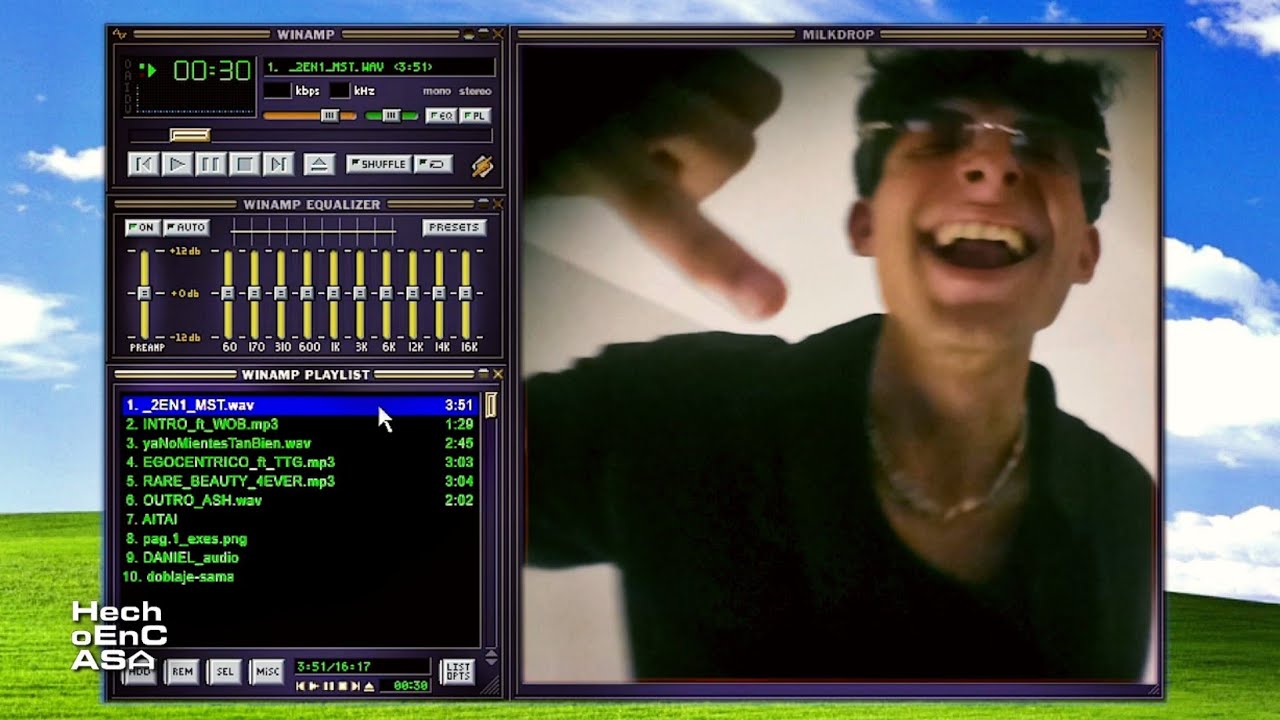Open the MISC menu in playlist
The height and width of the screenshot is (720, 1280).
tap(267, 672)
